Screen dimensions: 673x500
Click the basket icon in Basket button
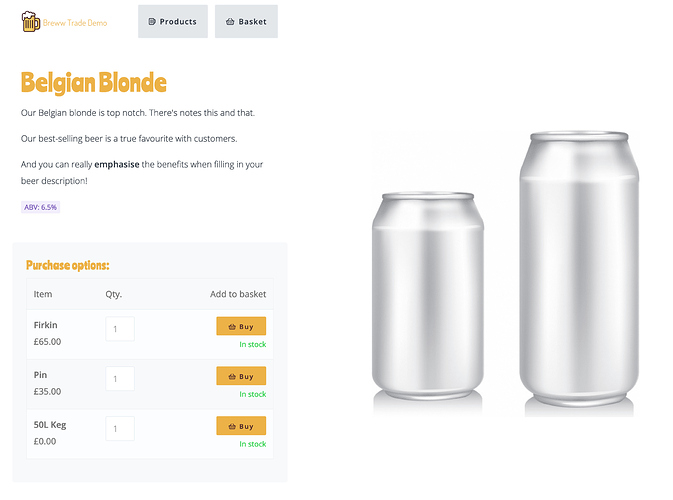coord(230,21)
